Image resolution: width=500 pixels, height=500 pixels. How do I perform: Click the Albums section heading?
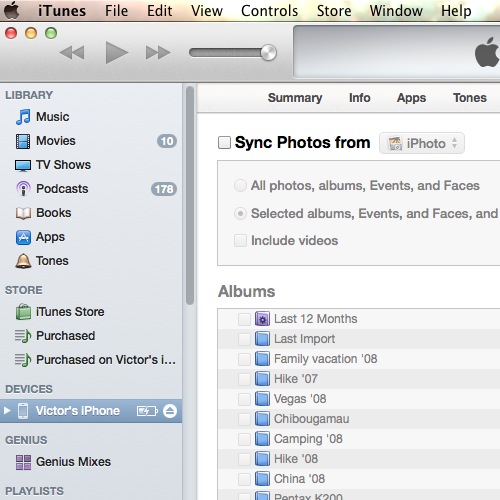point(246,291)
